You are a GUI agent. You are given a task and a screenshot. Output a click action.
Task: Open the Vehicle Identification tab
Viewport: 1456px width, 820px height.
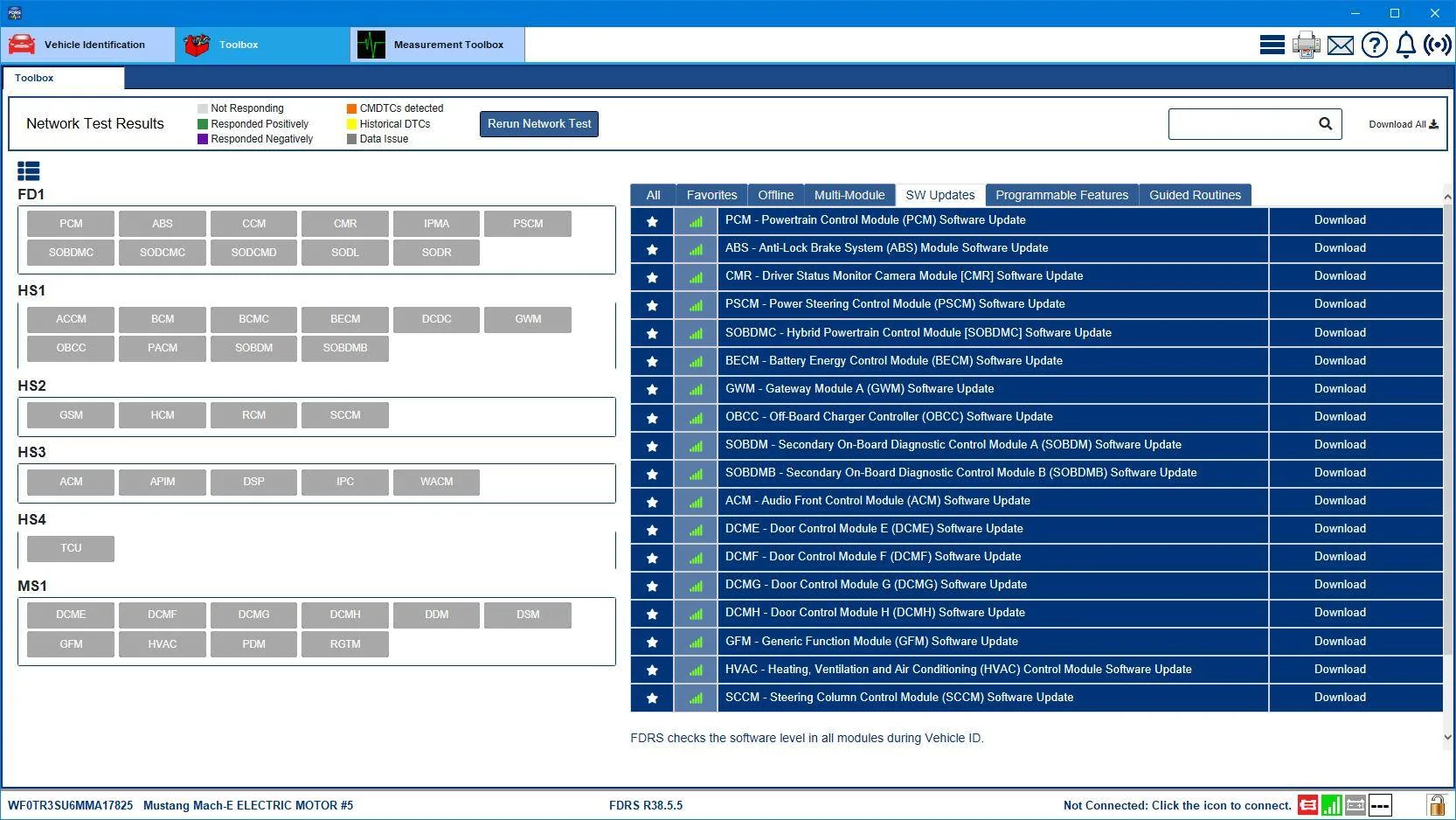pos(87,45)
